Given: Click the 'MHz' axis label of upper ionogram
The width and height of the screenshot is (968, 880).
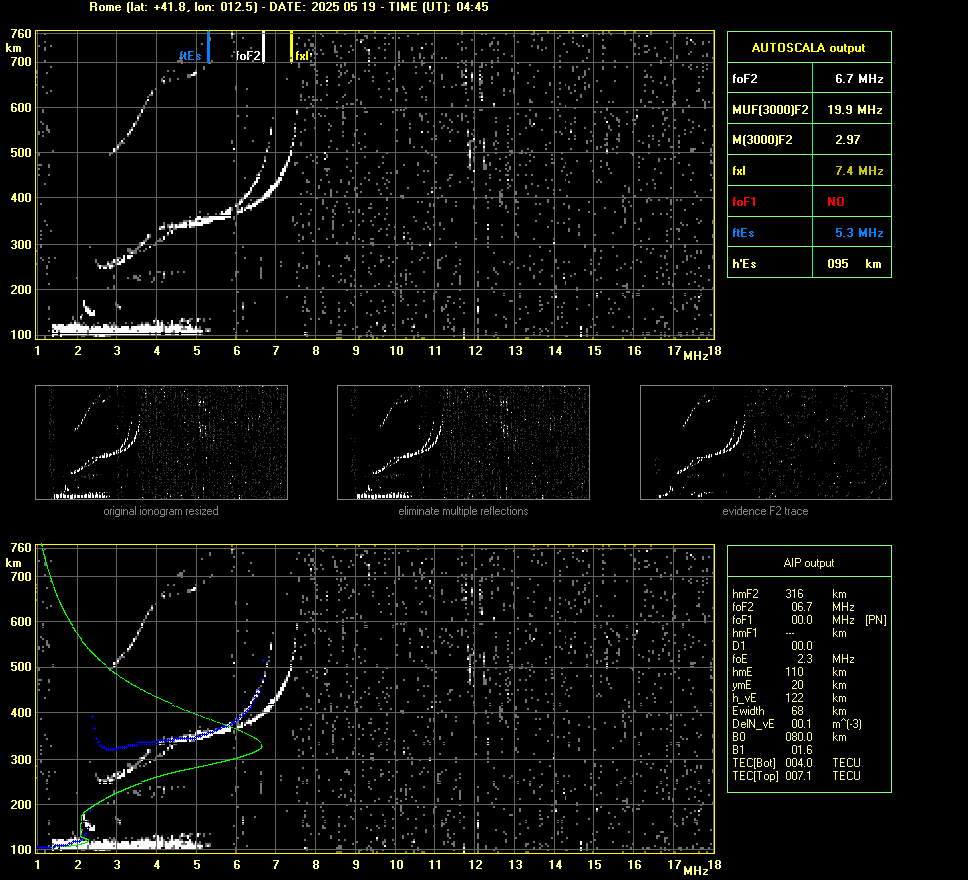Looking at the screenshot, I should click(695, 356).
